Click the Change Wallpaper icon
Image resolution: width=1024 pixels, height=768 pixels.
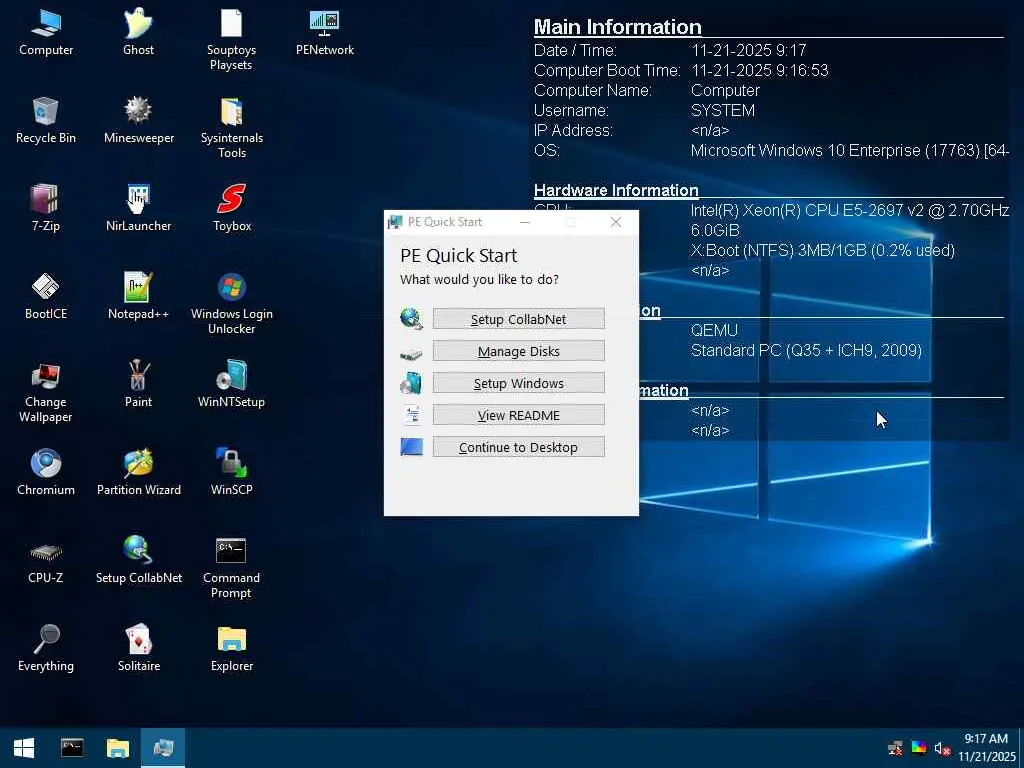46,391
